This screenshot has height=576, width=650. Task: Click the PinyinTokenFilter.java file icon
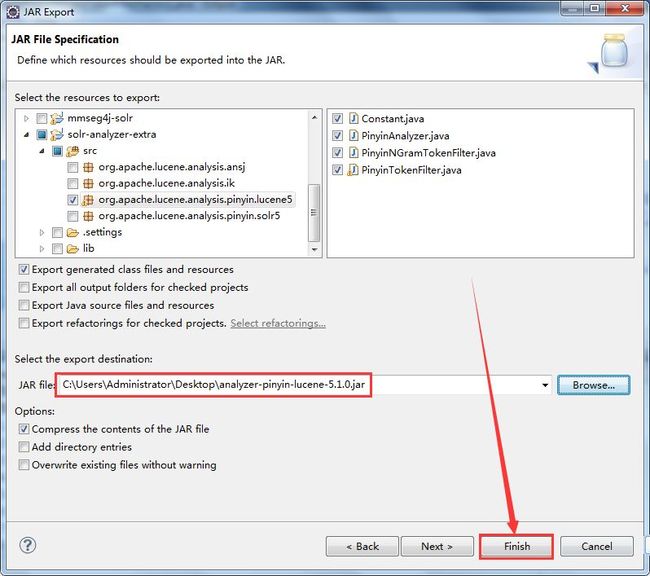click(x=353, y=170)
